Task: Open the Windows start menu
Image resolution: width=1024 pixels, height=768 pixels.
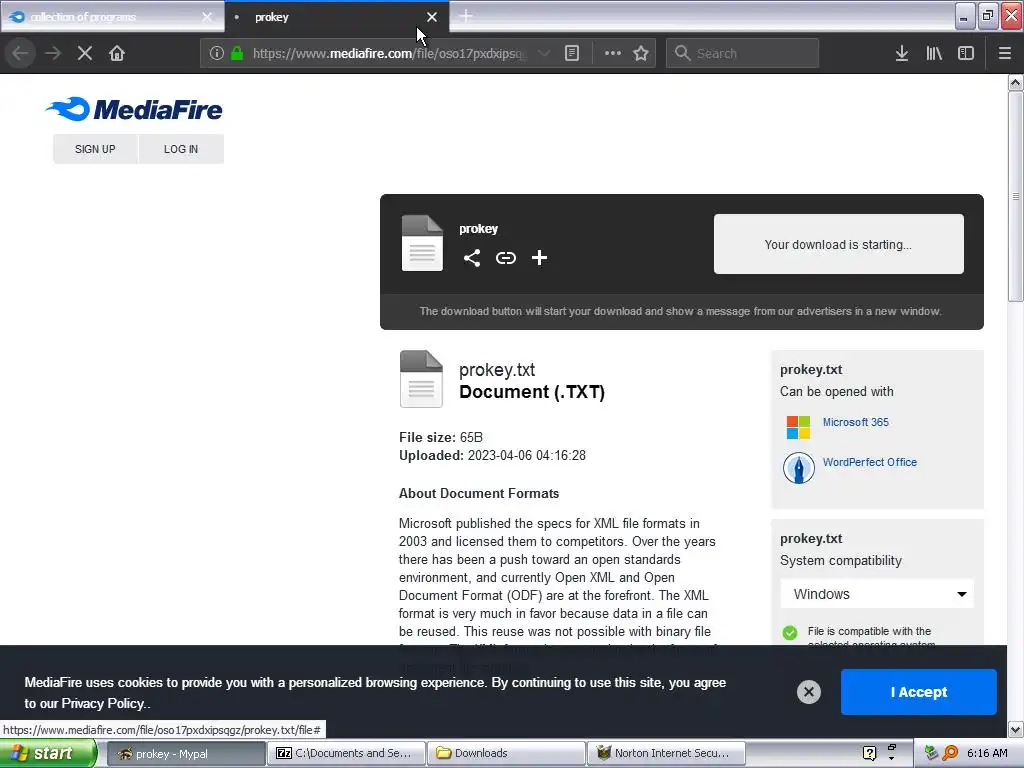Action: point(47,753)
